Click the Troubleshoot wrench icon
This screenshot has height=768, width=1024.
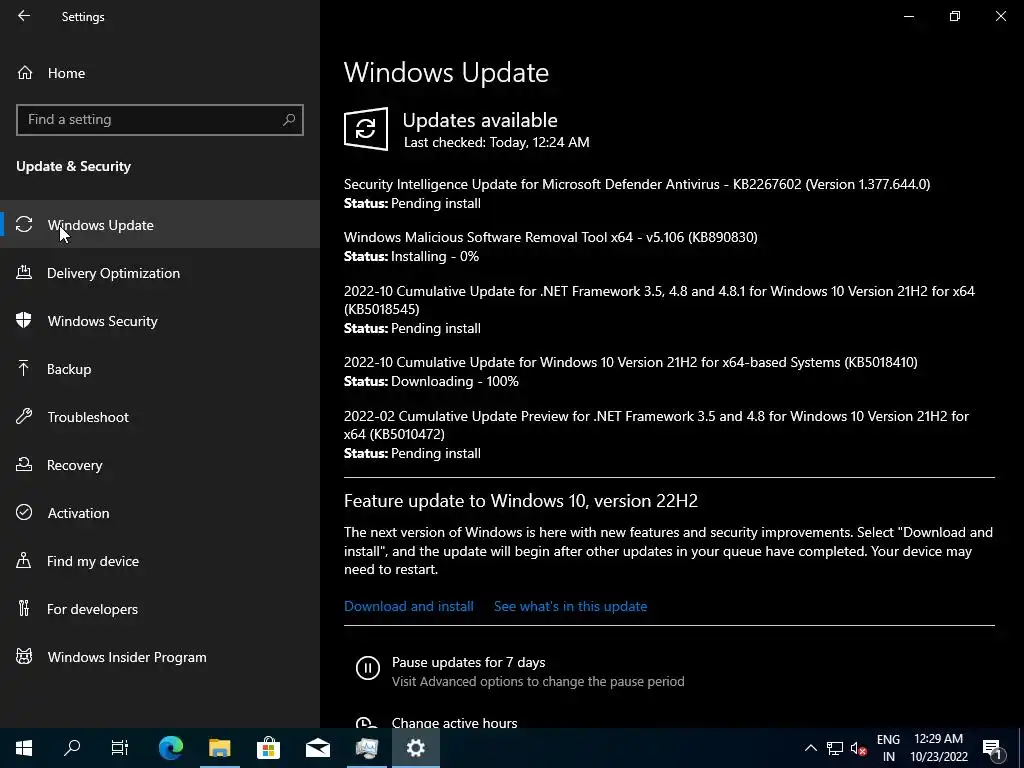pyautogui.click(x=24, y=416)
